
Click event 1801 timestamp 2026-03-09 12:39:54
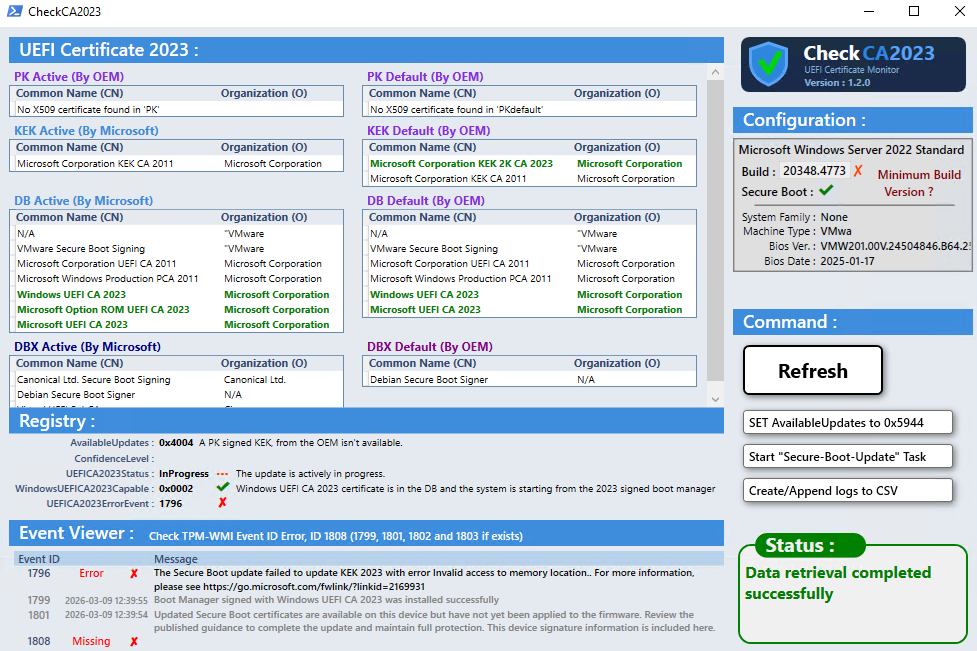[106, 615]
